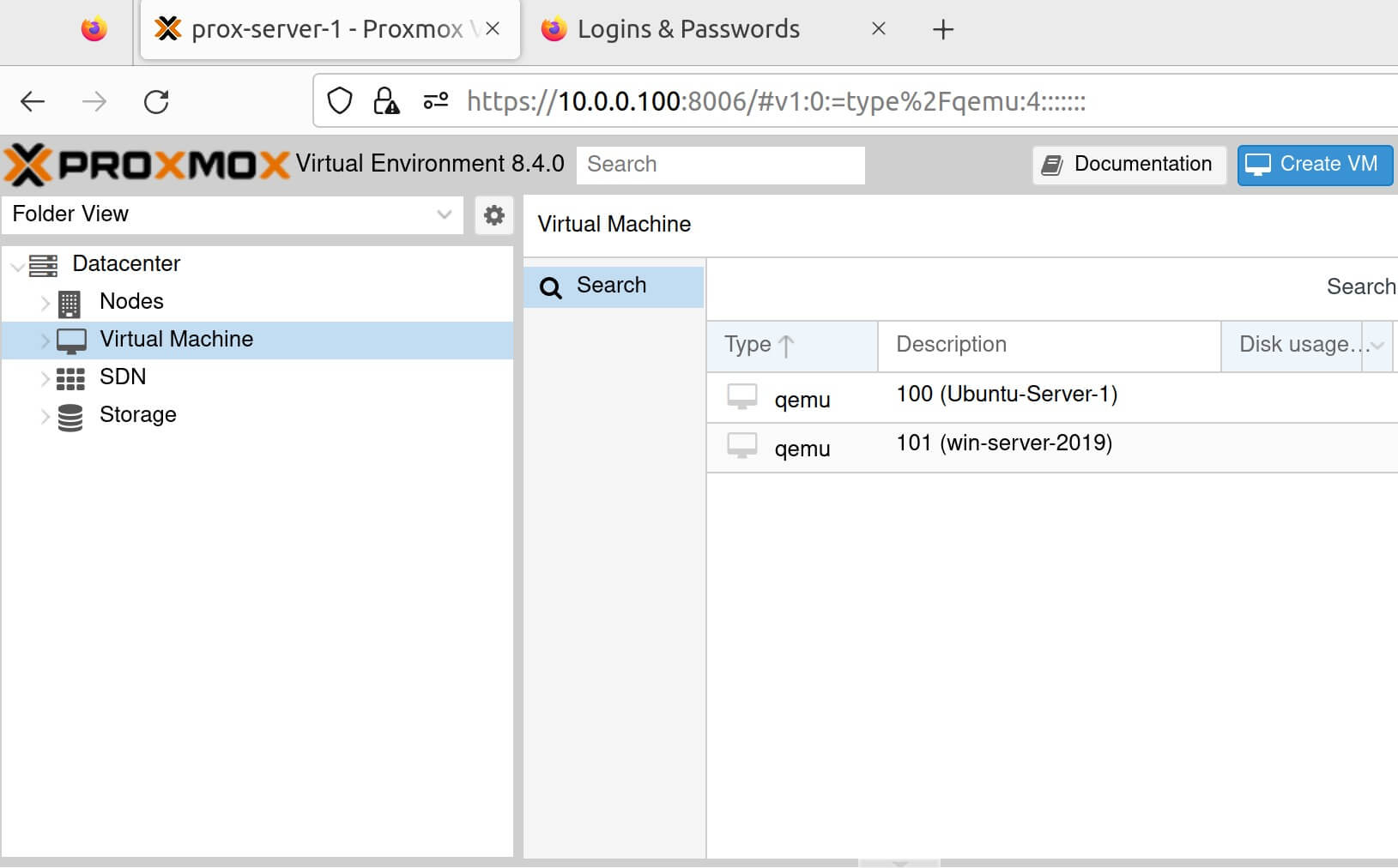Click the tracking protection shield icon
The height and width of the screenshot is (868, 1398).
point(340,101)
